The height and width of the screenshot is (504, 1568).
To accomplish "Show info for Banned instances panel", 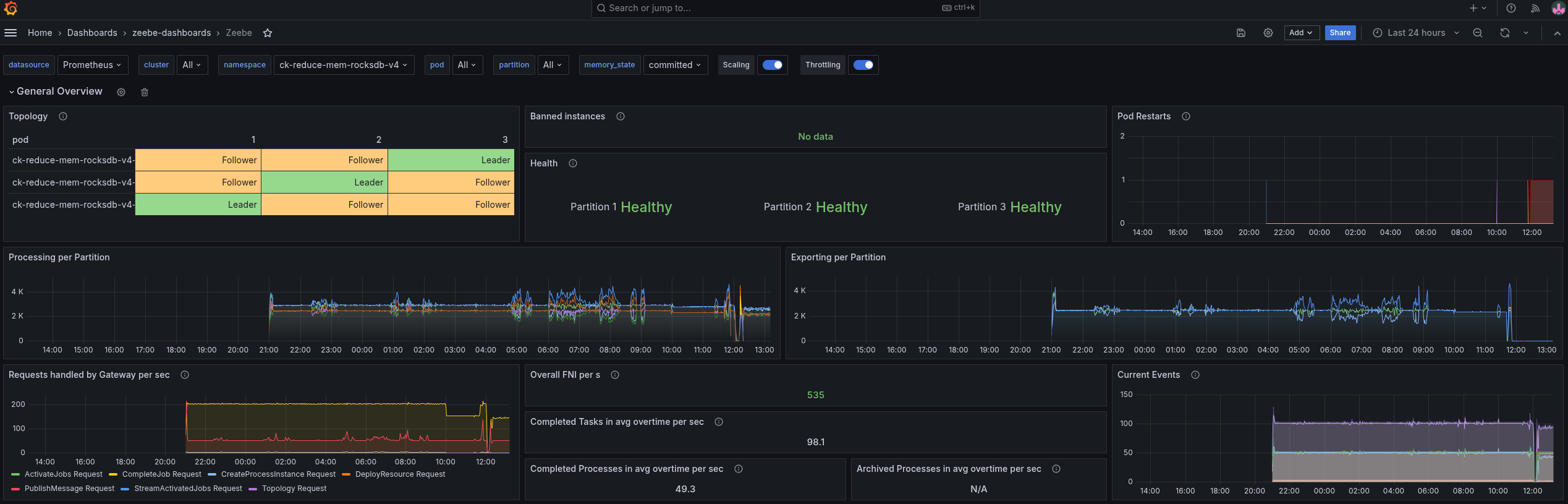I will coord(621,116).
